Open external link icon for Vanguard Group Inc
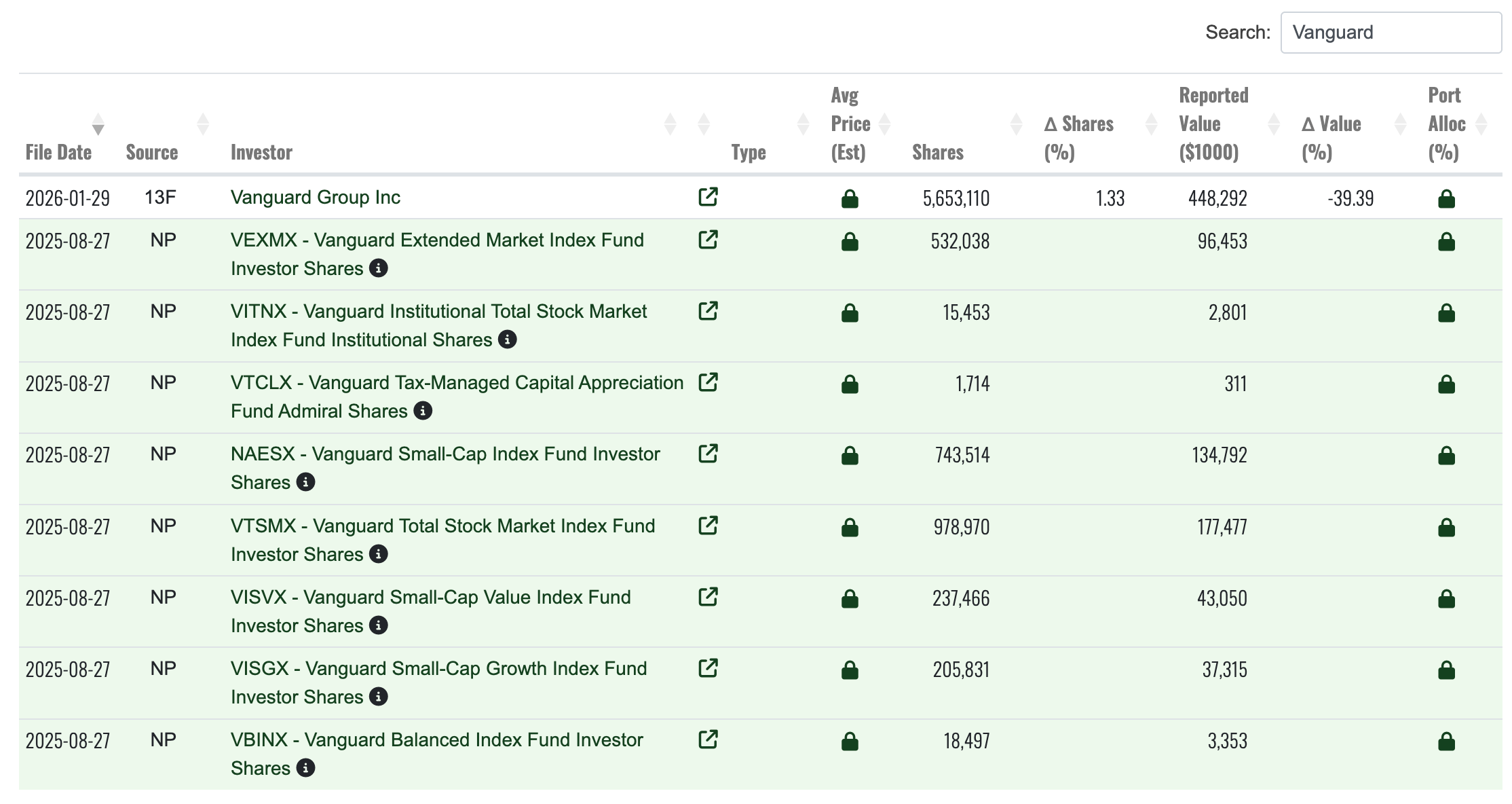This screenshot has width=1512, height=804. coord(708,197)
